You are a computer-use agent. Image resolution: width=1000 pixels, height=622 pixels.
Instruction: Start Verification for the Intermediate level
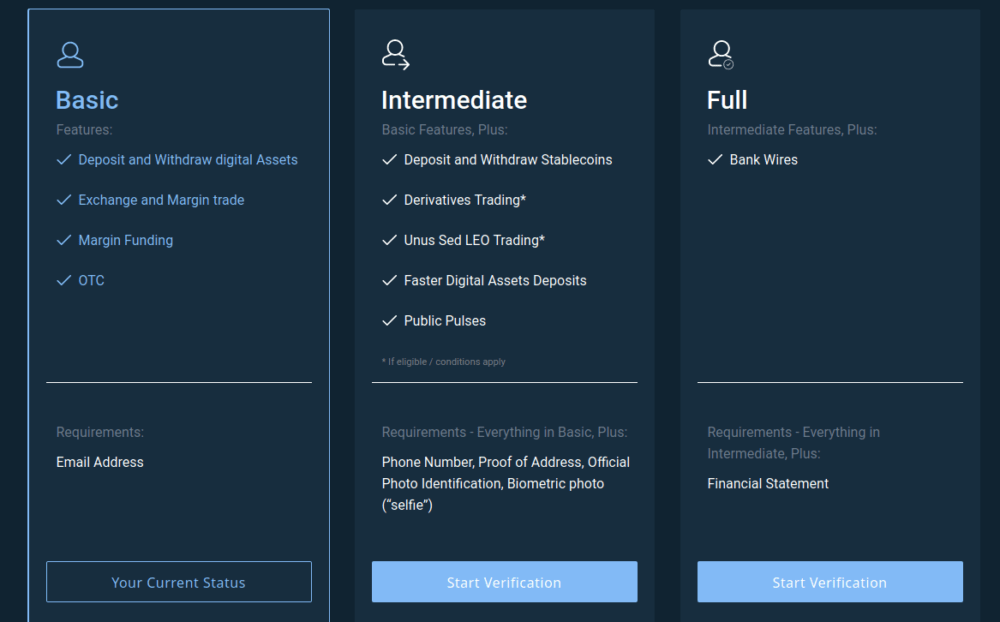tap(504, 582)
